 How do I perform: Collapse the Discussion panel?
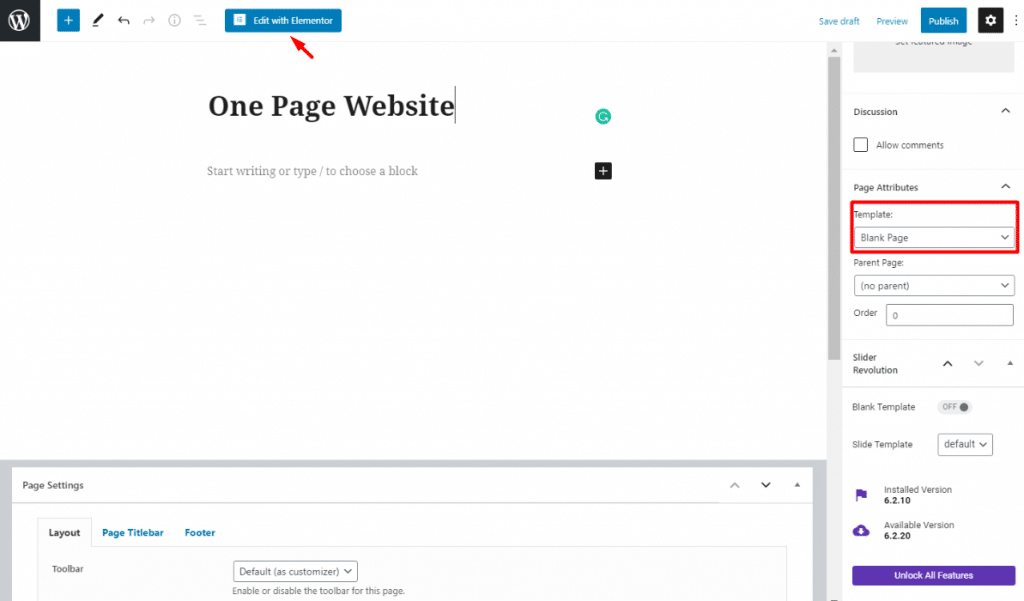tap(1005, 112)
